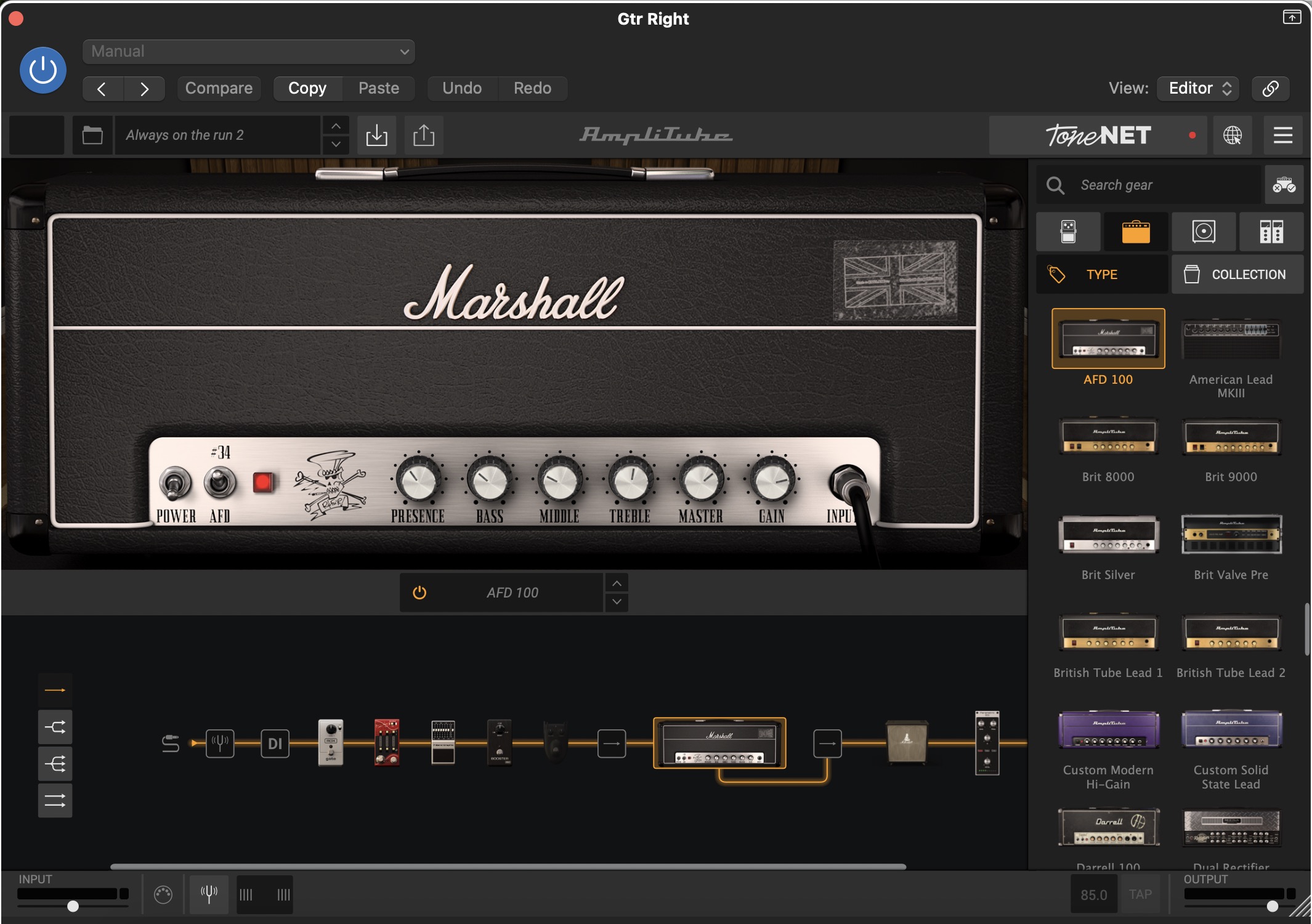
Task: Switch to previous amp model up arrow
Action: point(617,583)
